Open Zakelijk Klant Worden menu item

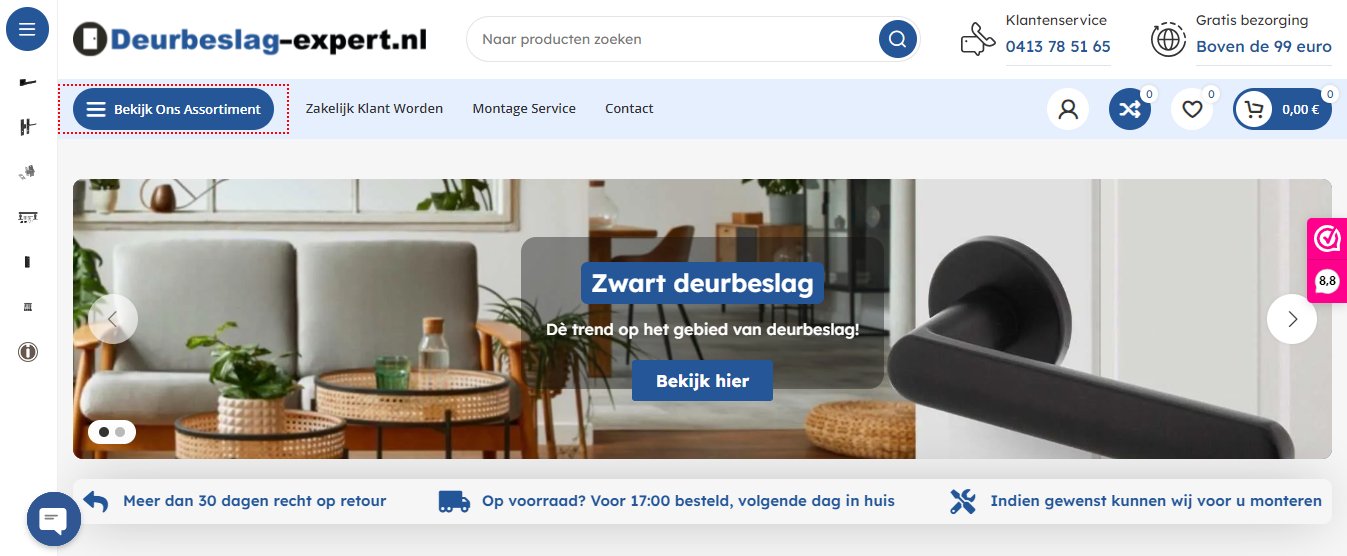pos(374,108)
